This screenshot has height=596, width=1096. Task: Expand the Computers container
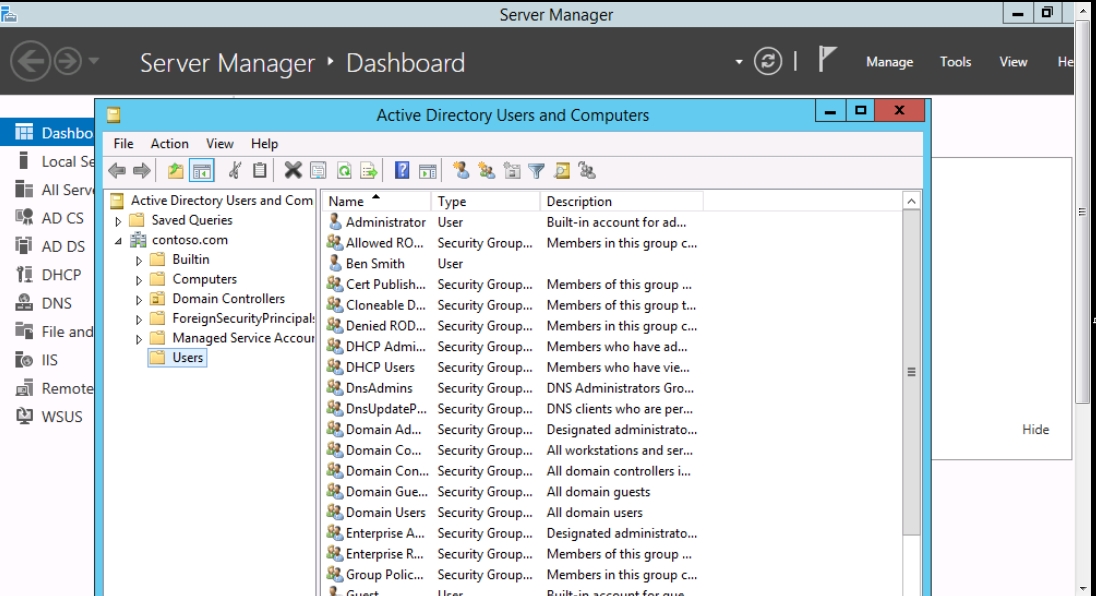138,279
